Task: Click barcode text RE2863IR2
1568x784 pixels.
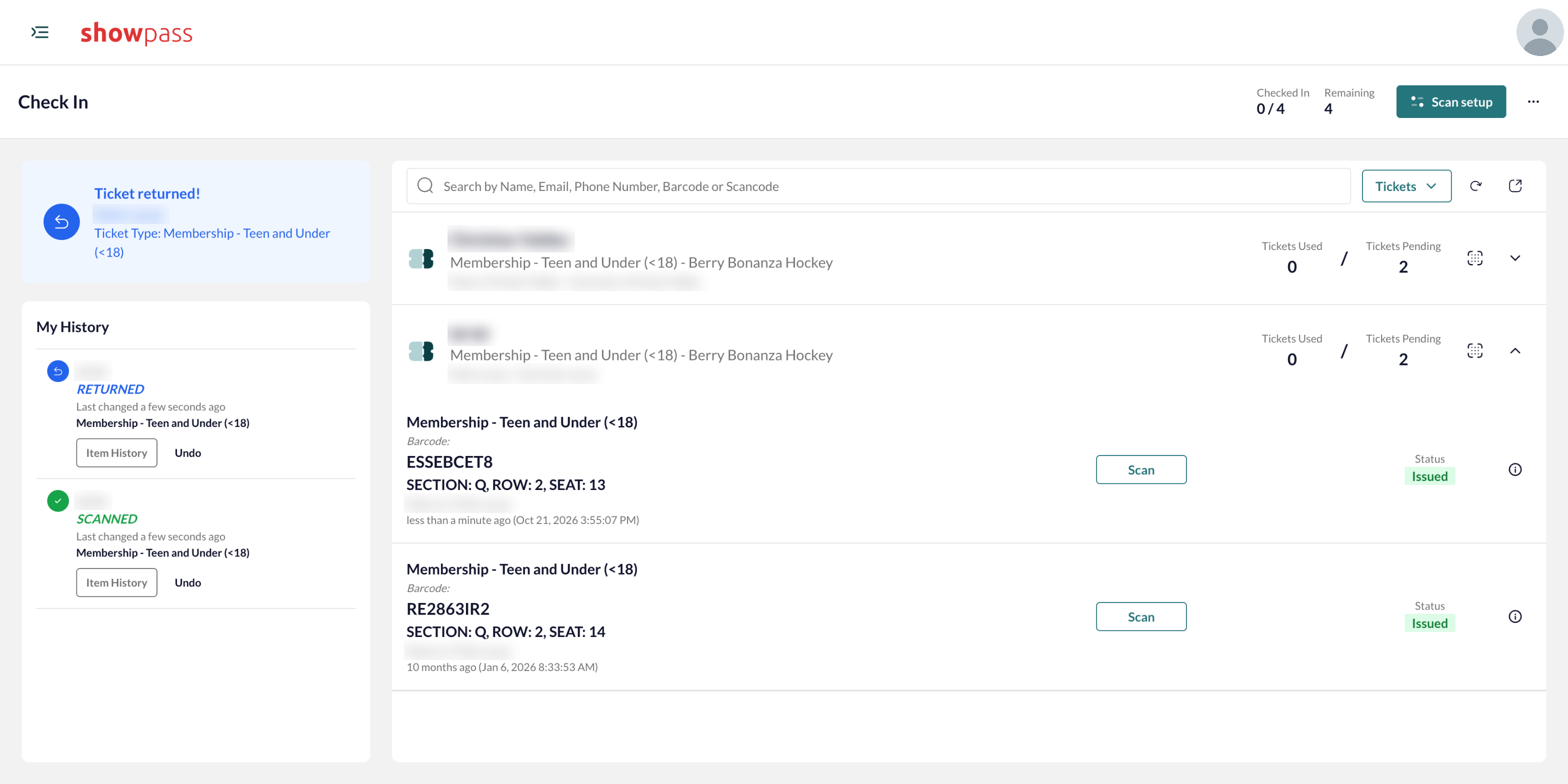Action: pos(447,608)
